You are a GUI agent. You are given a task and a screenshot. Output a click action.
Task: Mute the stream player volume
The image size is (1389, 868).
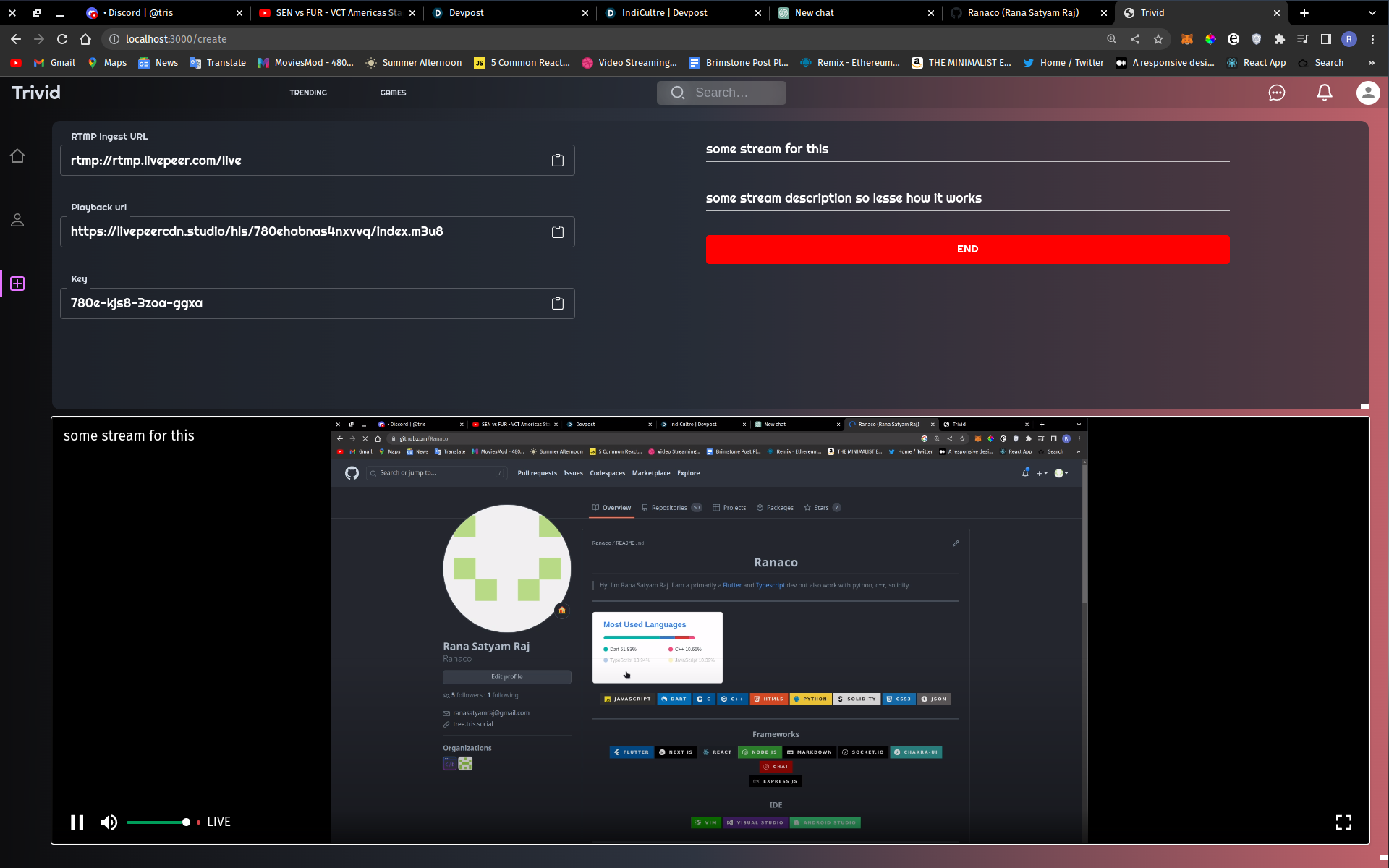109,822
